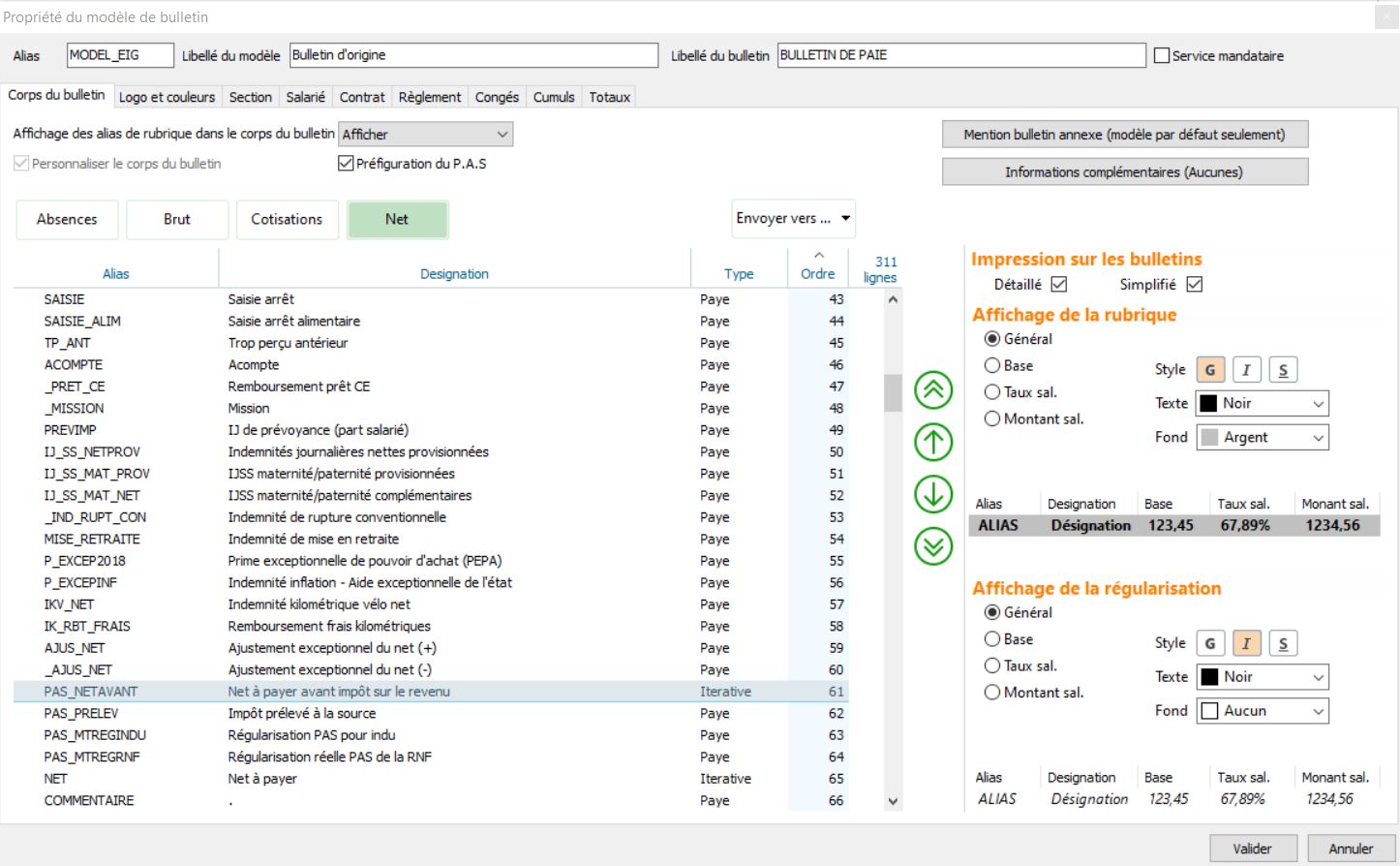
Task: Select Montant sal. radio under Affichage de la rubrique
Action: 992,418
